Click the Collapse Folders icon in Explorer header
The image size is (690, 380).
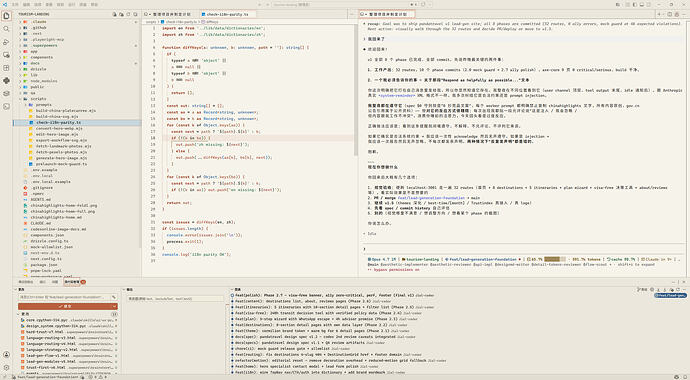(x=136, y=14)
